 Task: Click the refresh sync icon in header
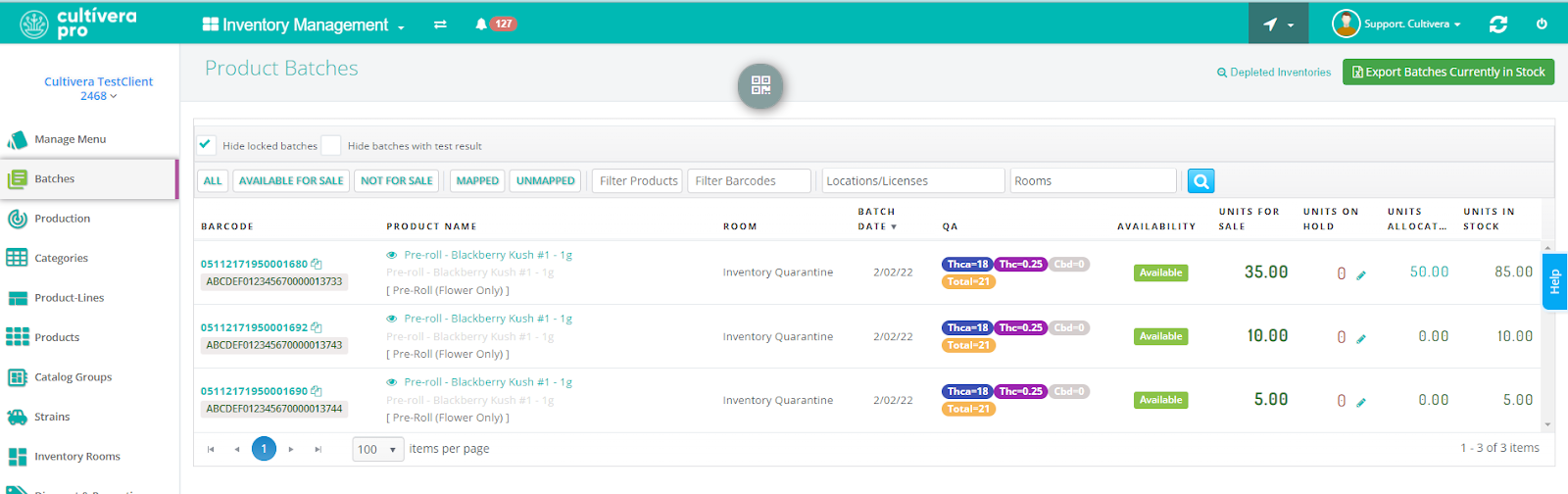point(1497,25)
